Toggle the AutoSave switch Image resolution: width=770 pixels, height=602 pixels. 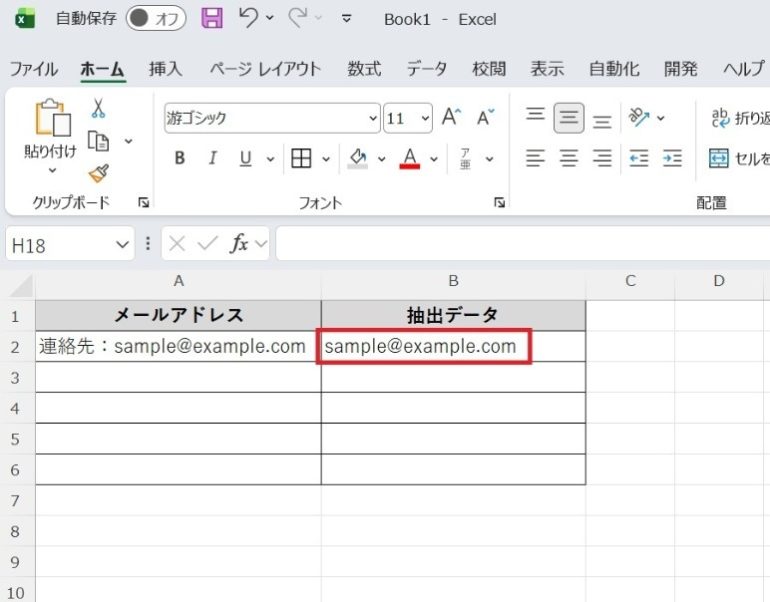point(156,19)
